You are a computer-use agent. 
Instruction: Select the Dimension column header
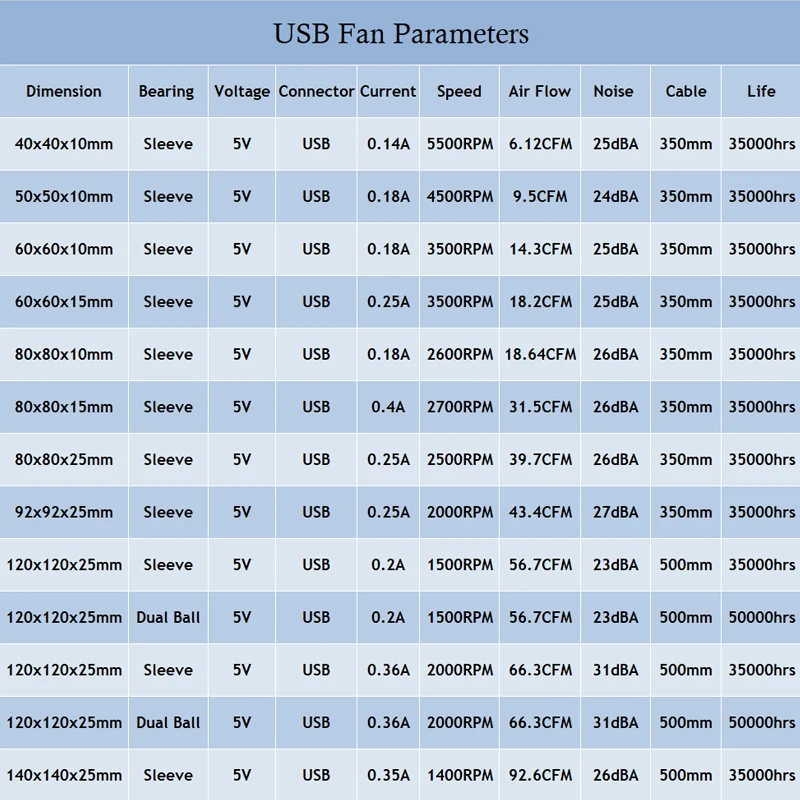click(x=64, y=91)
